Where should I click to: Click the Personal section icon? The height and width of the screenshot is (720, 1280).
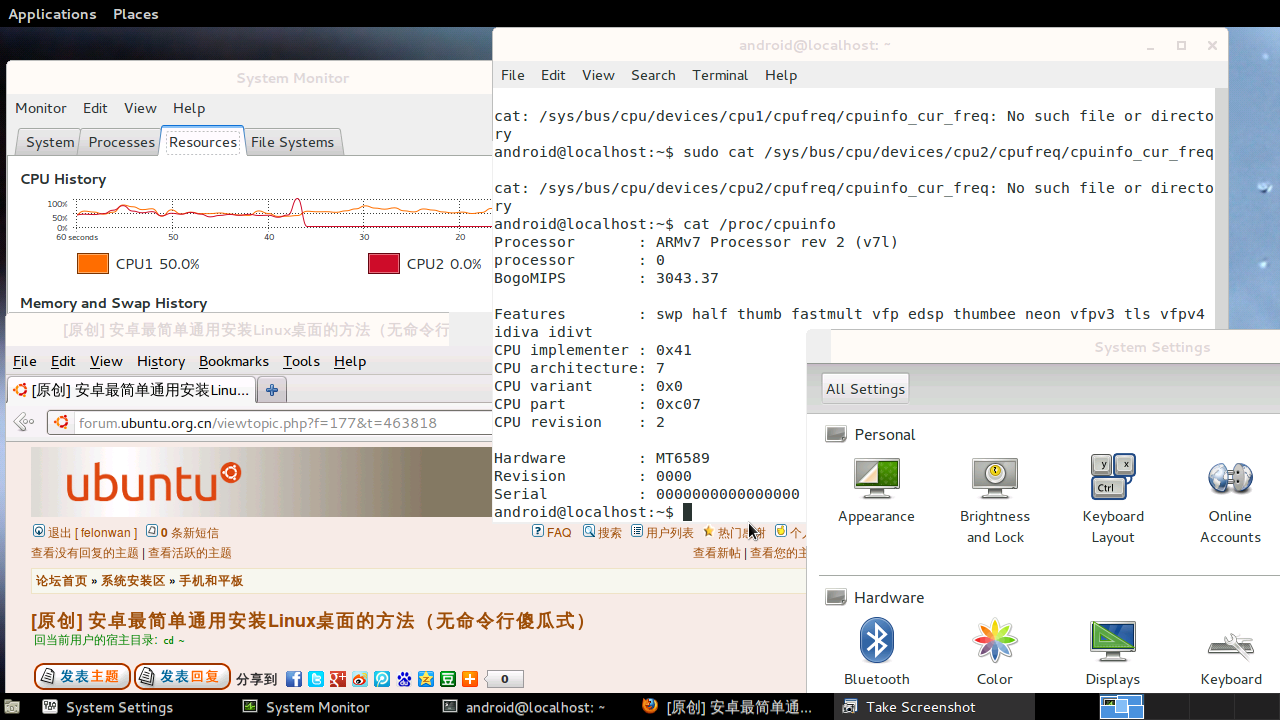point(836,434)
